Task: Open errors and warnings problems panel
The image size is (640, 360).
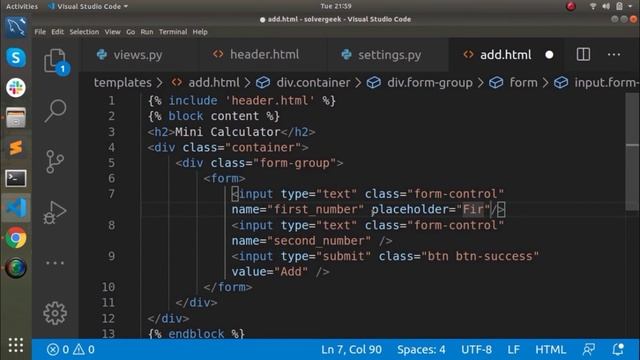Action: [x=71, y=349]
